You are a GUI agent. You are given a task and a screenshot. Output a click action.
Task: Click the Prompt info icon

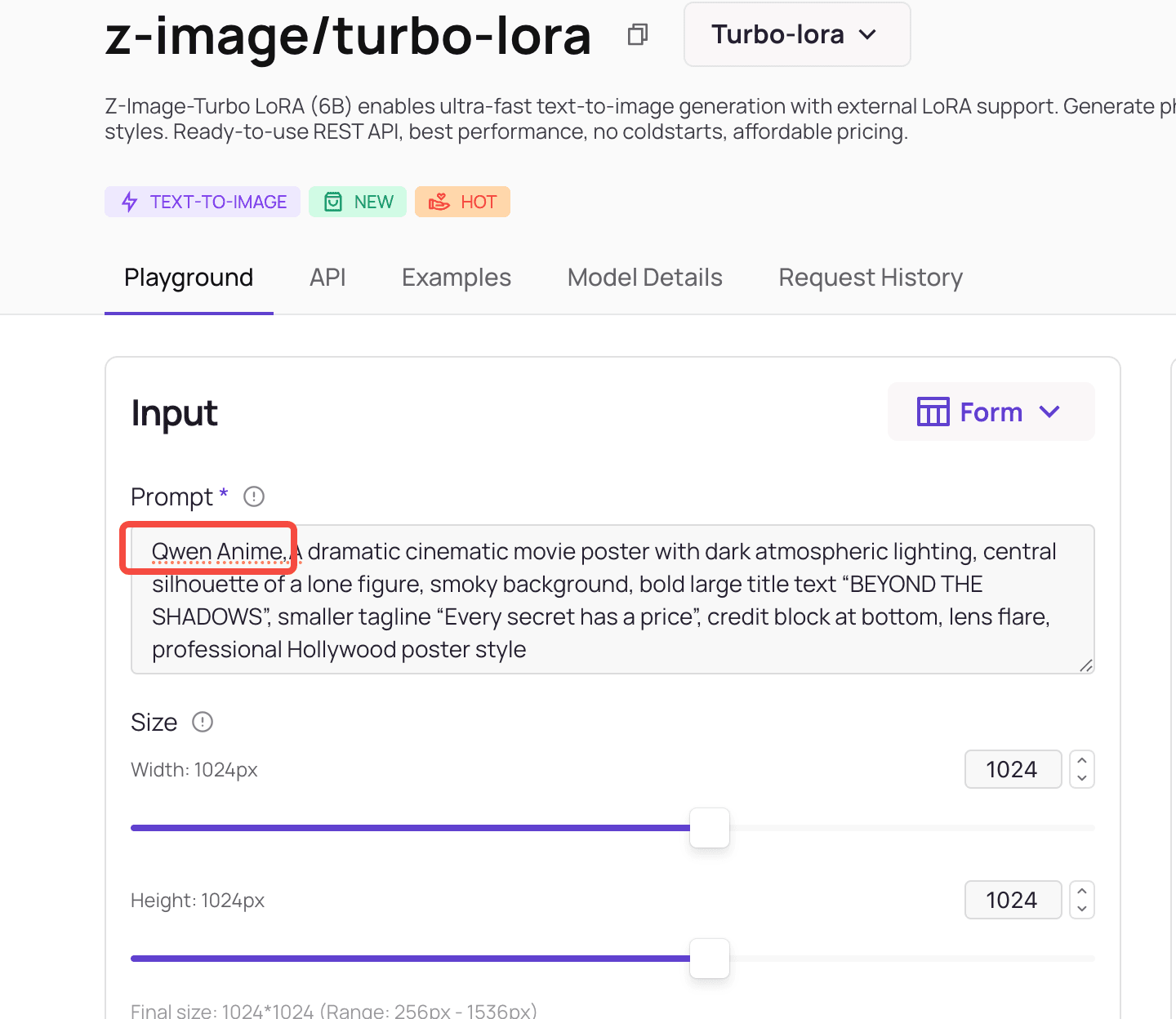(x=254, y=496)
